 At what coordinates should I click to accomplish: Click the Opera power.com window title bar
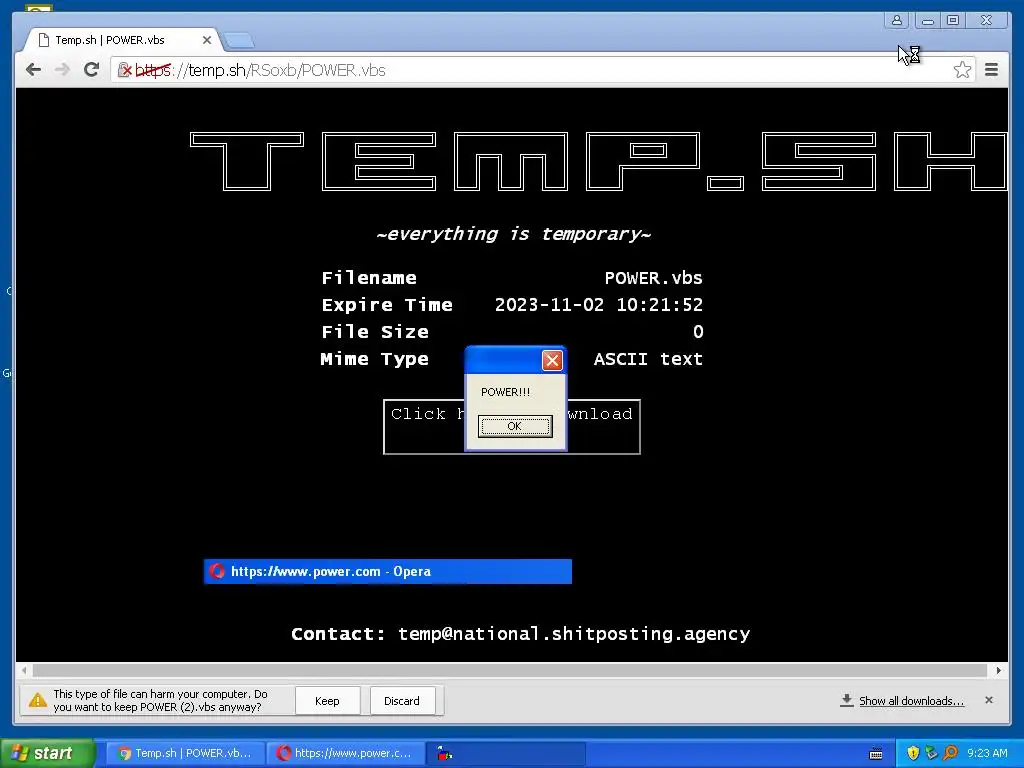coord(388,571)
